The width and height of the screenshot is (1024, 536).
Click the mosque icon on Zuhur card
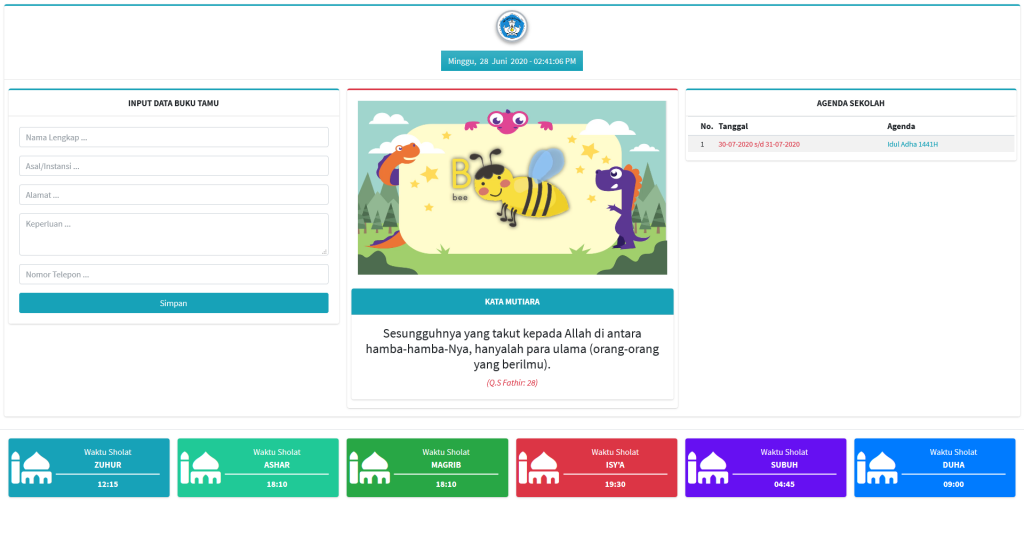pyautogui.click(x=31, y=467)
